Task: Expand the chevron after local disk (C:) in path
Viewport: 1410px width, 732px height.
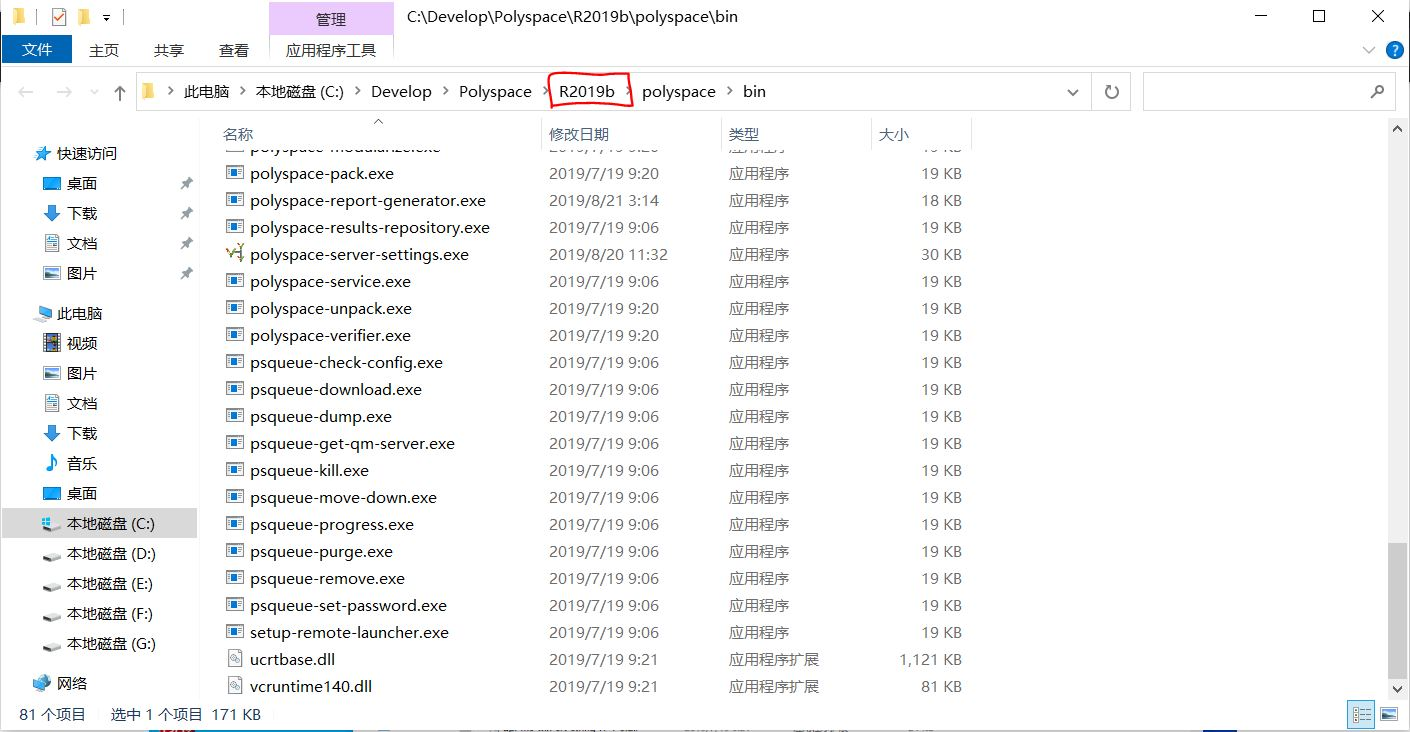Action: click(x=357, y=92)
